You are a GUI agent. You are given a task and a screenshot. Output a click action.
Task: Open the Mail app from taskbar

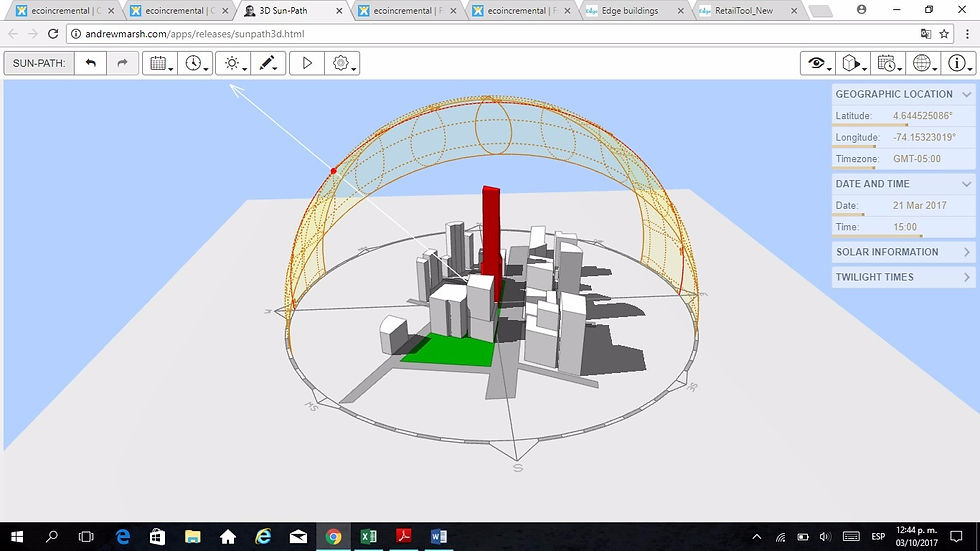[298, 537]
